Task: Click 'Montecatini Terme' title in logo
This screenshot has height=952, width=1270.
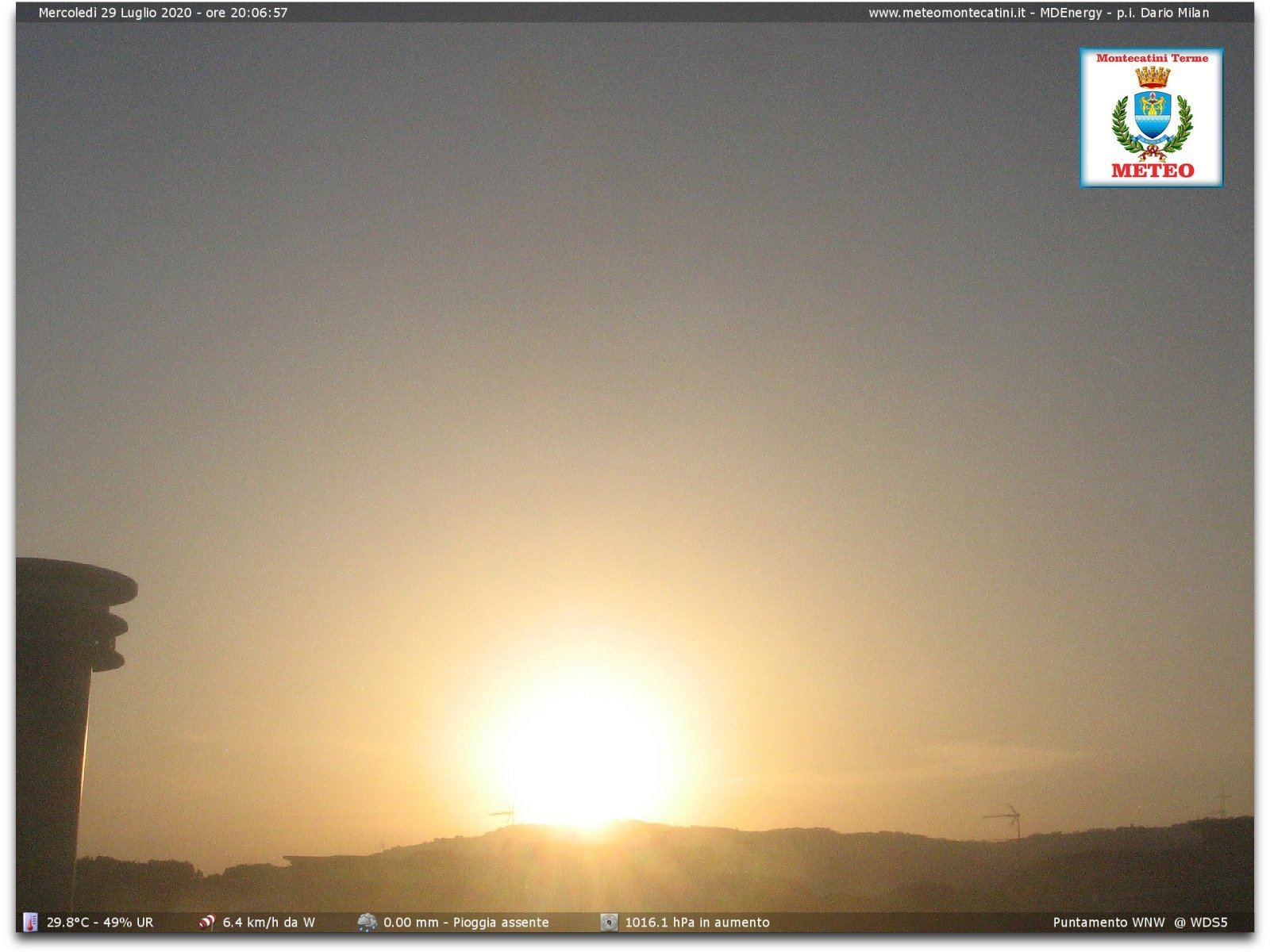Action: (1152, 58)
